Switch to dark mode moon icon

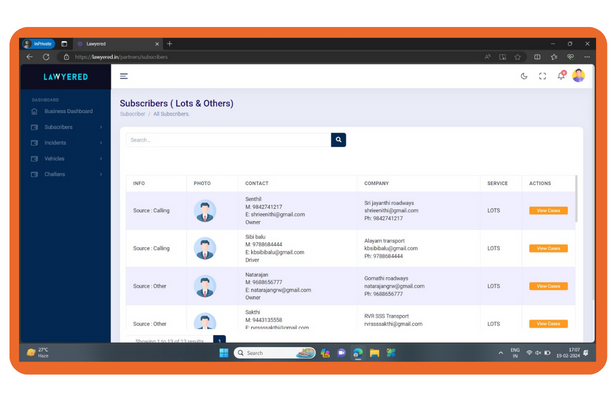coord(525,76)
